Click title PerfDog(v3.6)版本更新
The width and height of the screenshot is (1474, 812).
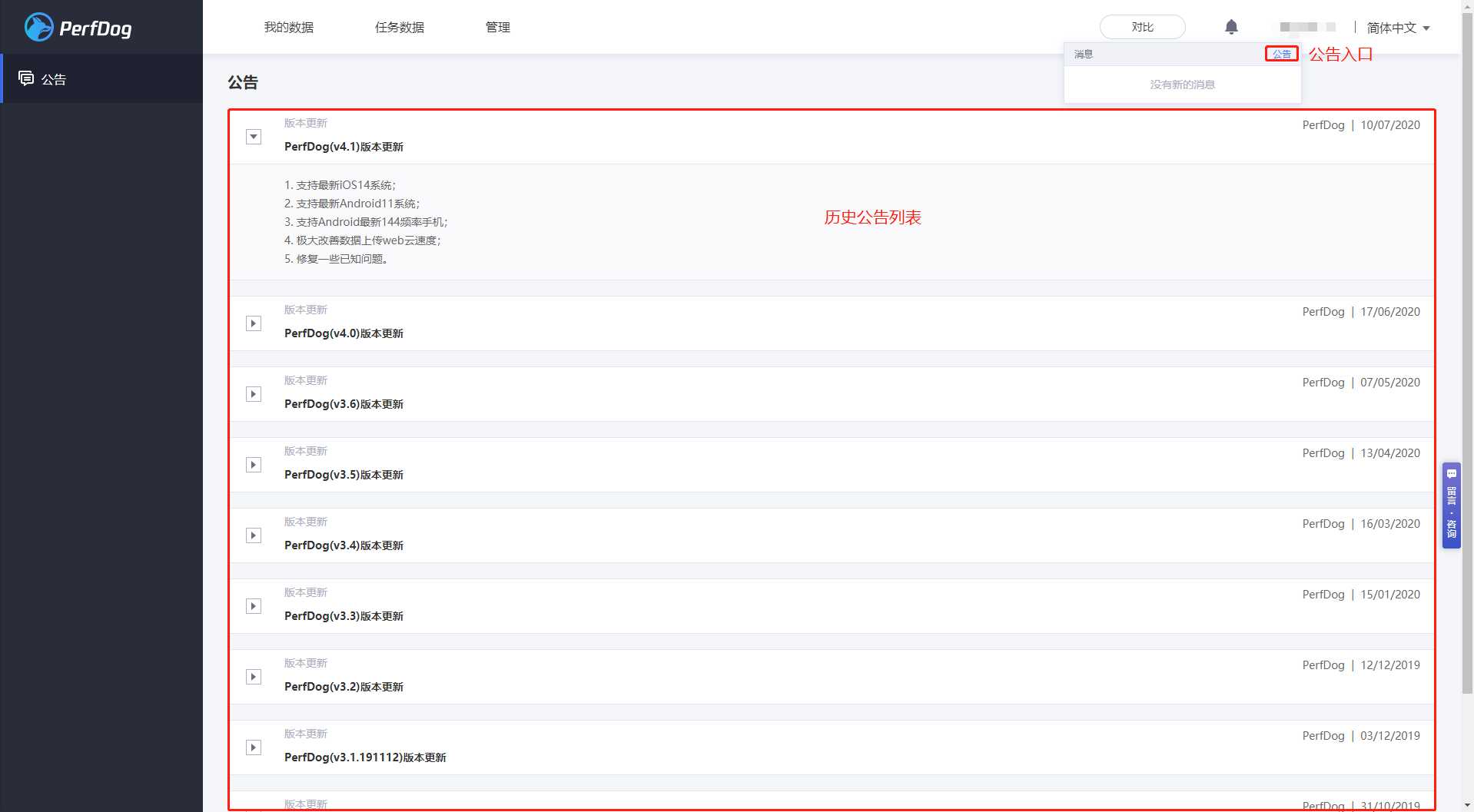click(344, 404)
